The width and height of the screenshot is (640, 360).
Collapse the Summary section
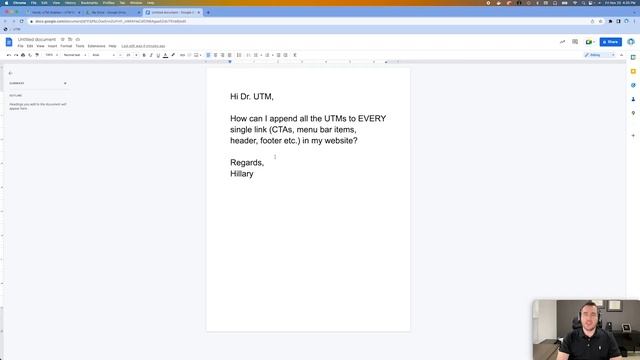click(x=65, y=83)
